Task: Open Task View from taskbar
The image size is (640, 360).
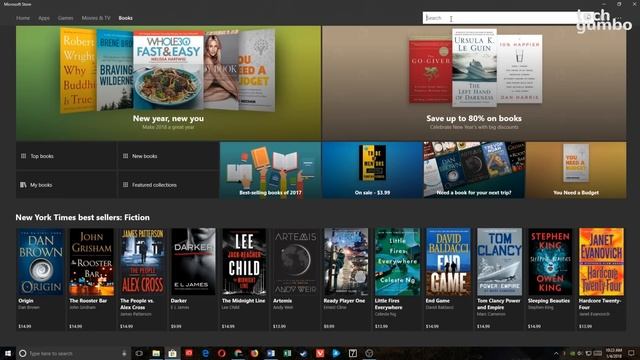Action: 139,353
